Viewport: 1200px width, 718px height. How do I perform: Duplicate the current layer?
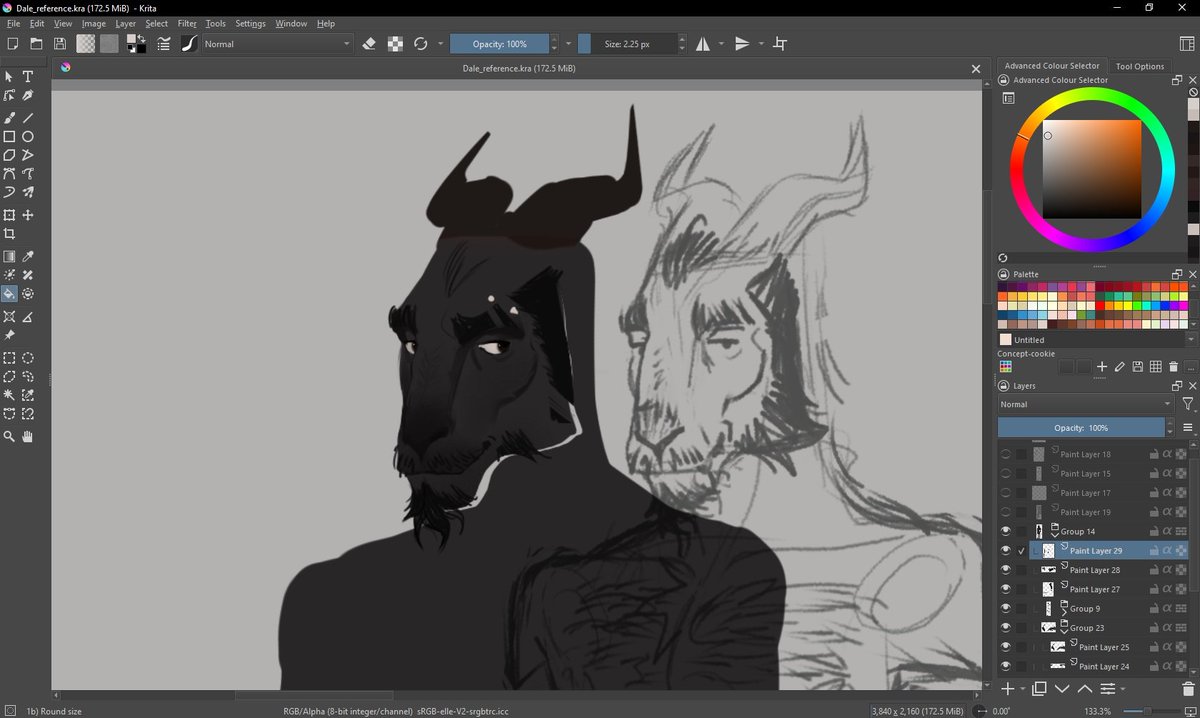click(1038, 688)
